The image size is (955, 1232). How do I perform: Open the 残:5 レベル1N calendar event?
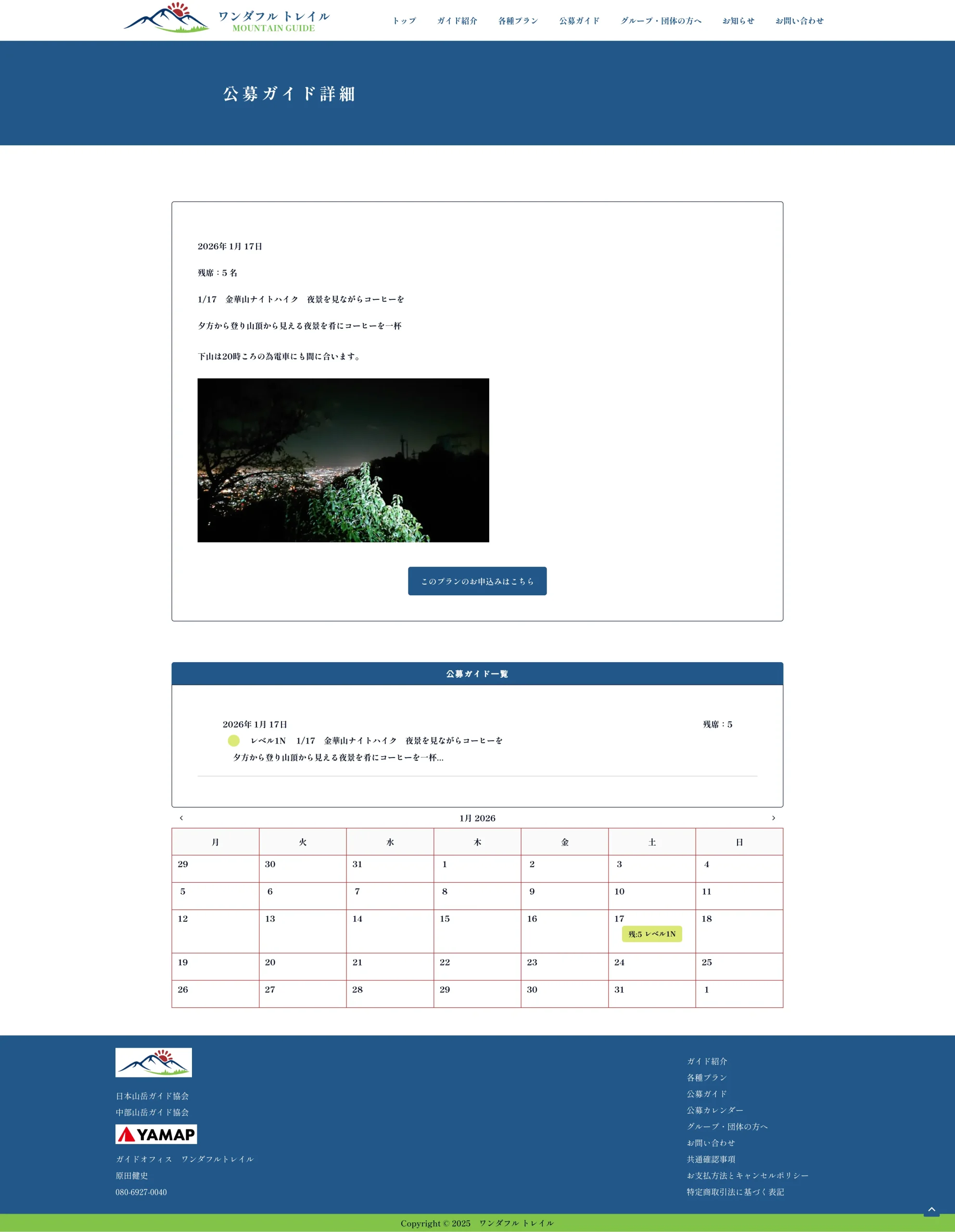tap(651, 934)
